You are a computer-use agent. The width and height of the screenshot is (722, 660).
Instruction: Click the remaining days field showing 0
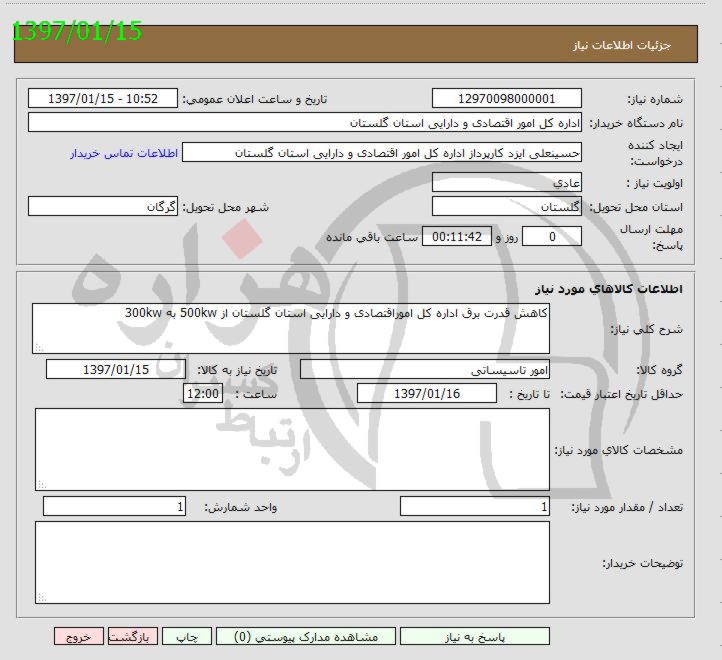[x=552, y=236]
